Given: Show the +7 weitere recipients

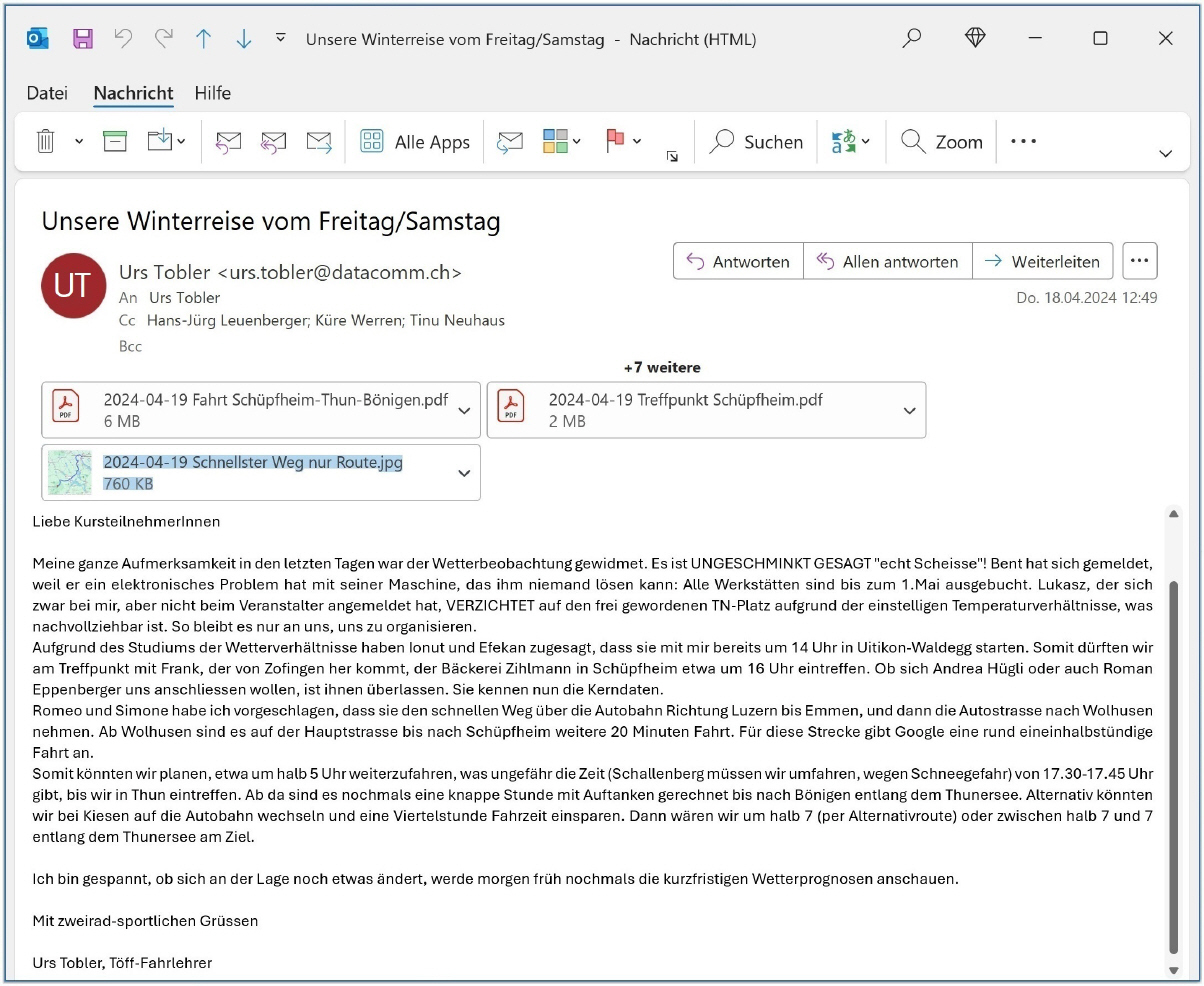Looking at the screenshot, I should tap(662, 367).
